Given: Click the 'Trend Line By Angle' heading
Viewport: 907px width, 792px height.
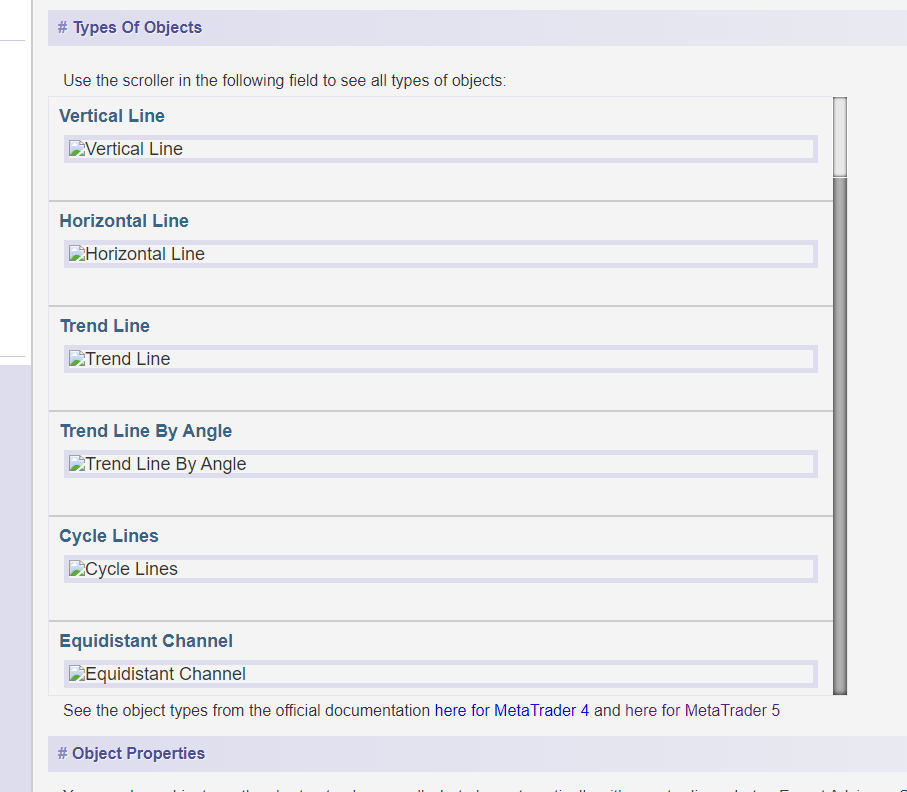Looking at the screenshot, I should pos(146,431).
